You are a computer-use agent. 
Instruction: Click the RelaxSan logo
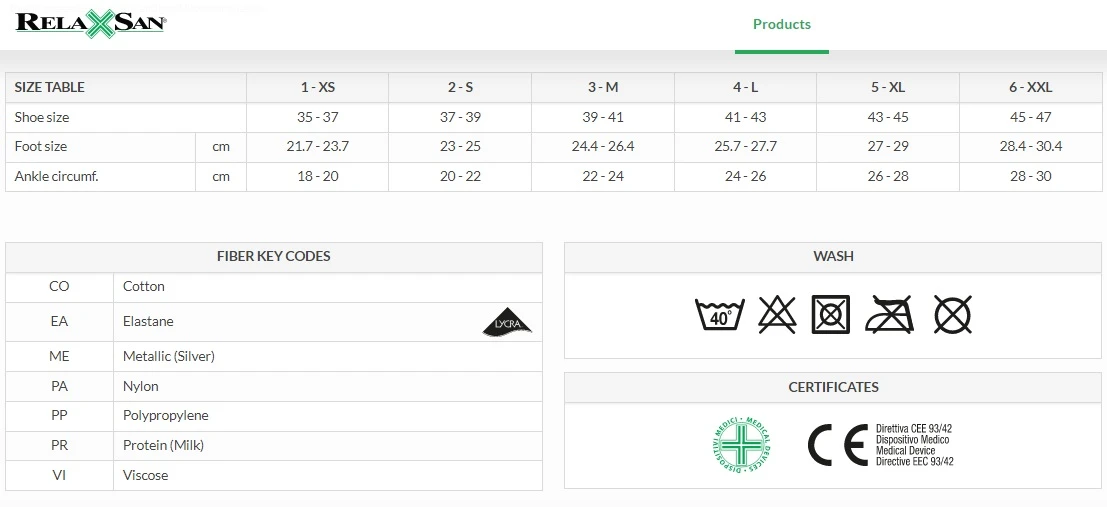[x=90, y=24]
